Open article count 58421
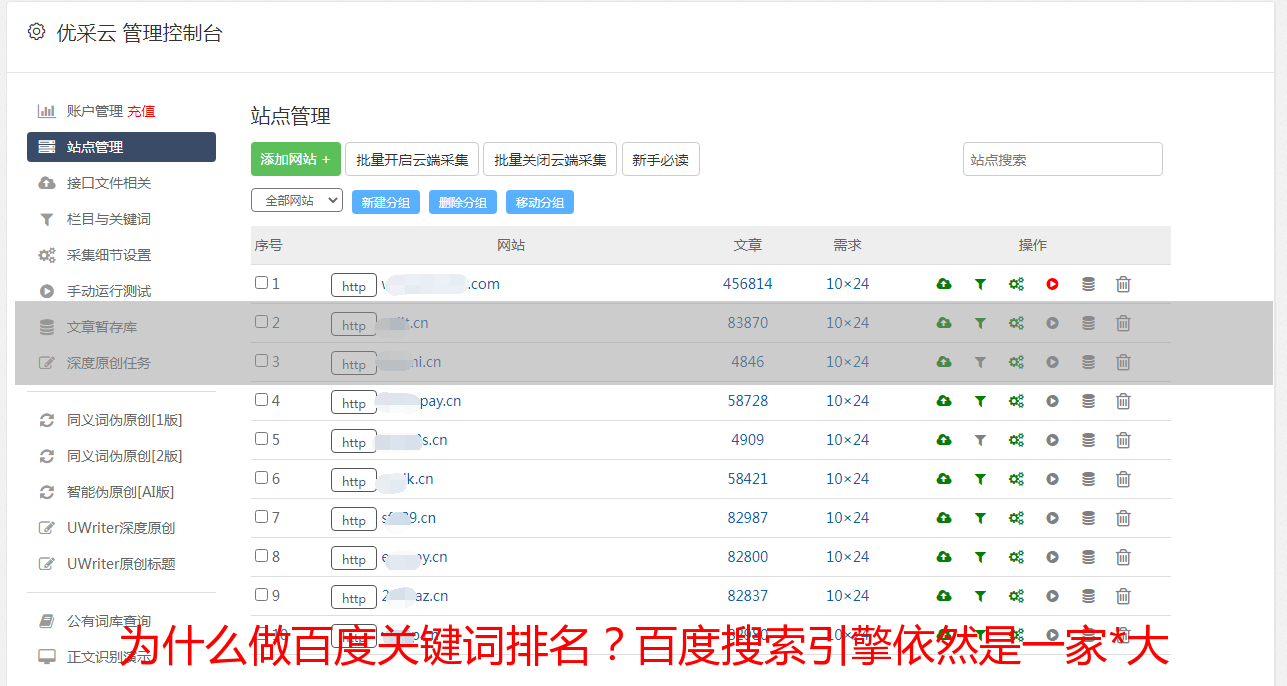Image resolution: width=1287 pixels, height=686 pixels. click(x=748, y=479)
